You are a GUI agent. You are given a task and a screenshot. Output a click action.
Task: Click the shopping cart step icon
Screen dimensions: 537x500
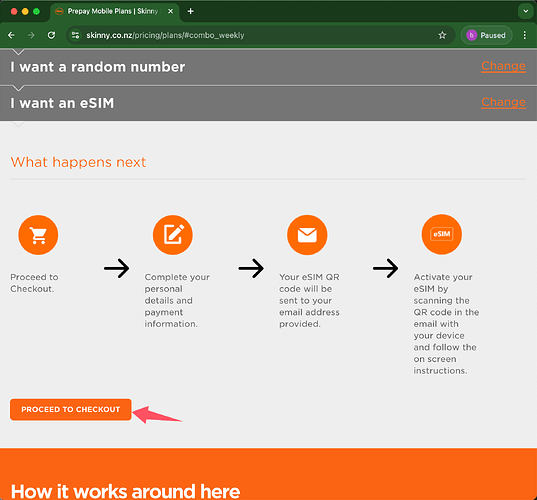click(38, 235)
